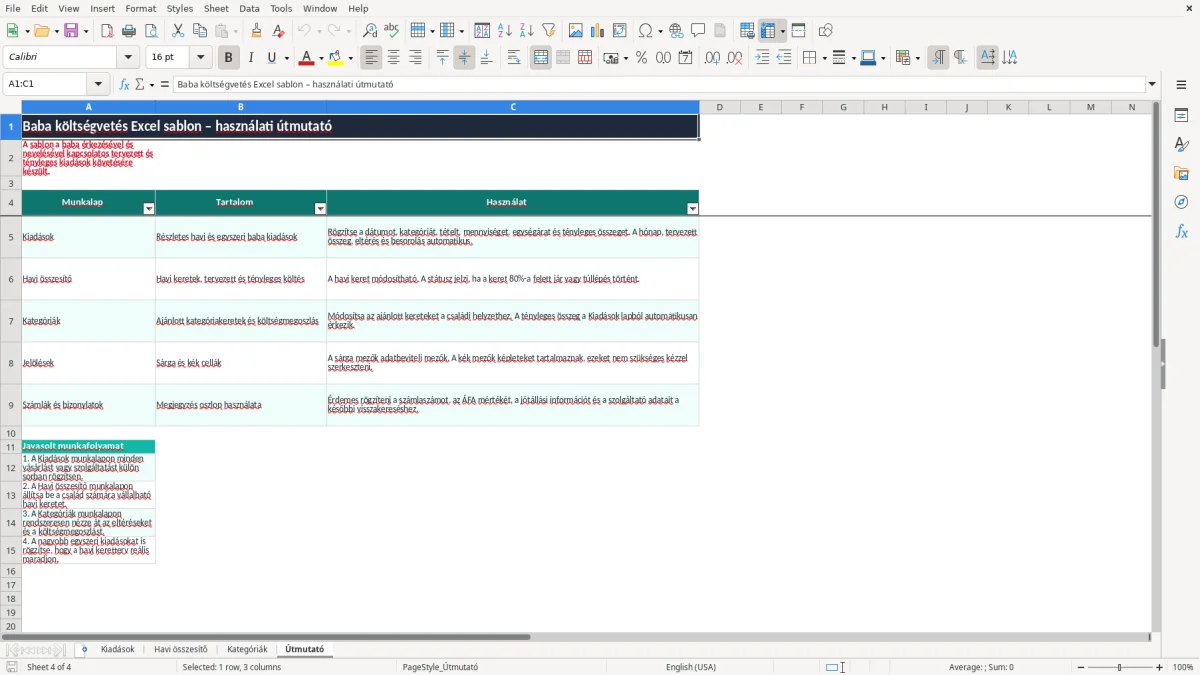Expand the Name Box dropdown
The height and width of the screenshot is (675, 1200).
(98, 84)
